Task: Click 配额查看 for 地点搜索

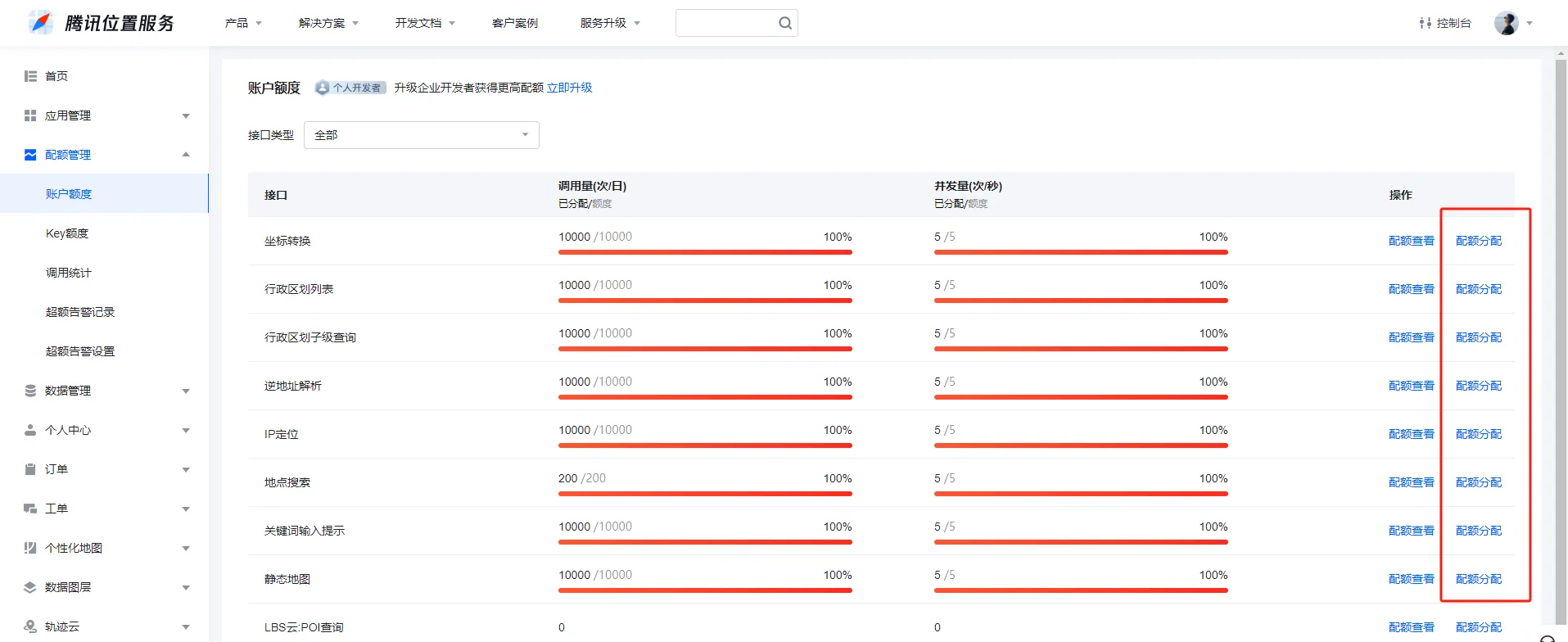Action: (x=1412, y=482)
